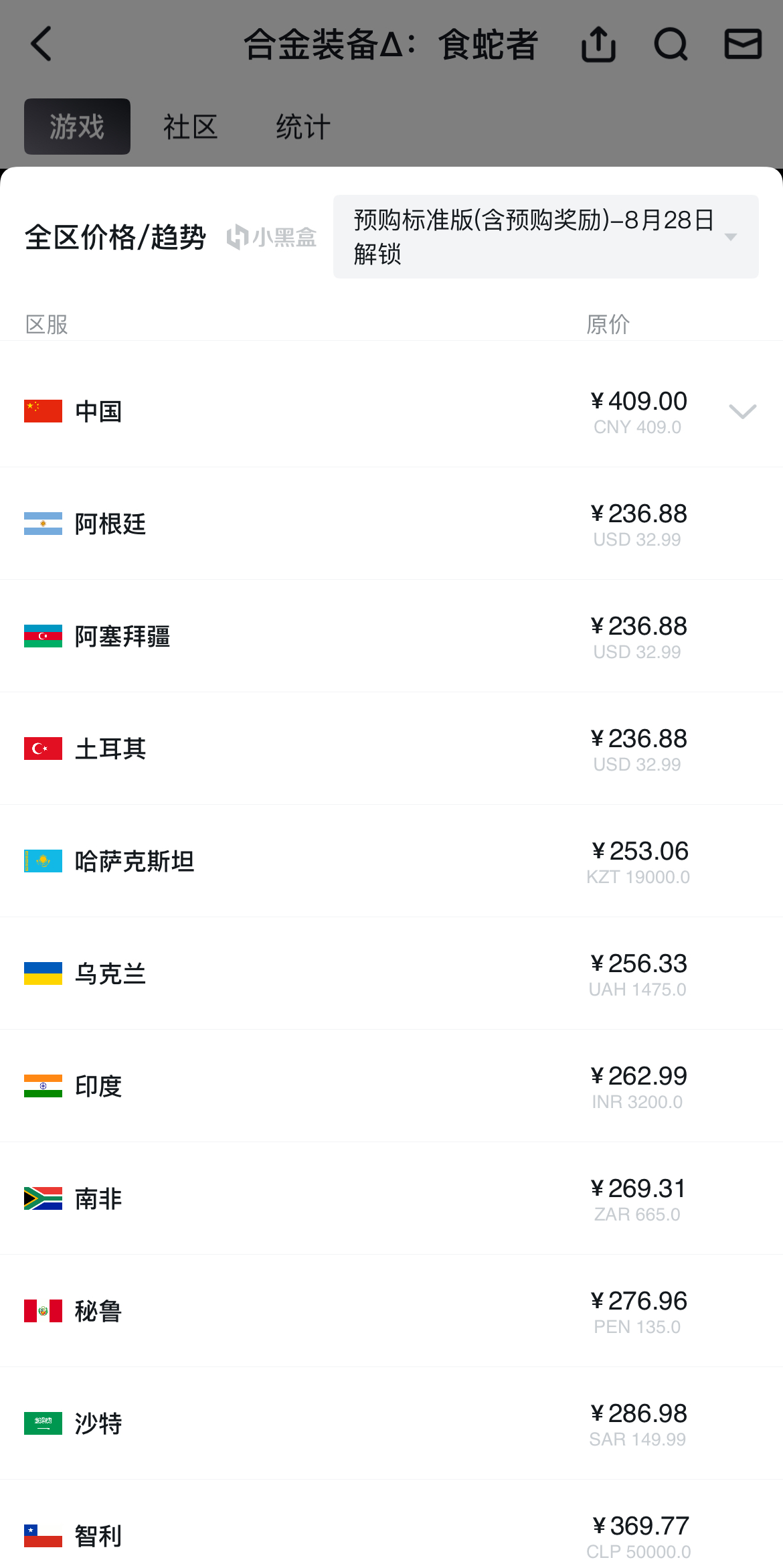Viewport: 783px width, 1568px height.
Task: Open search with magnifier icon
Action: pyautogui.click(x=671, y=44)
